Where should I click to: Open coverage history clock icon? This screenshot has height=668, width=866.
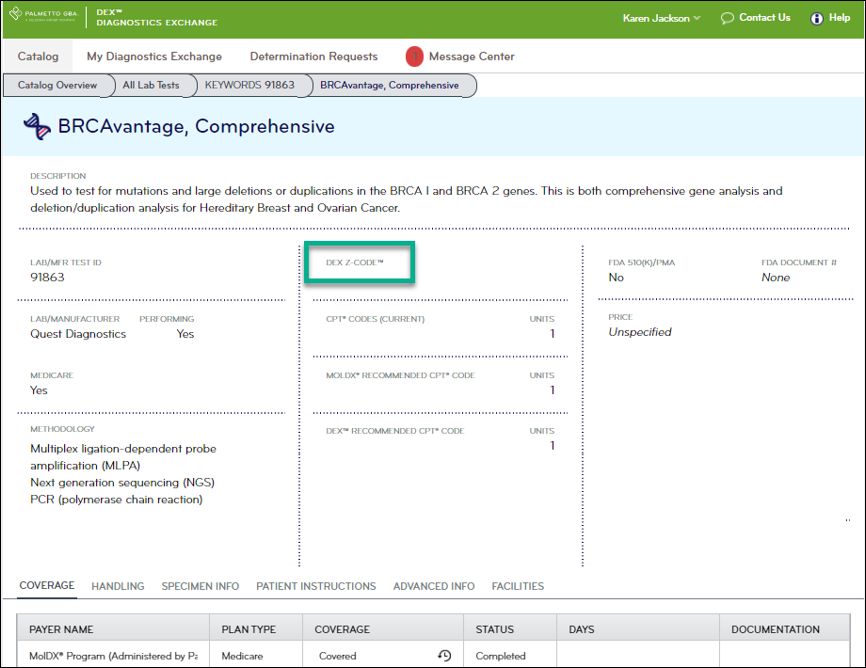coord(444,656)
